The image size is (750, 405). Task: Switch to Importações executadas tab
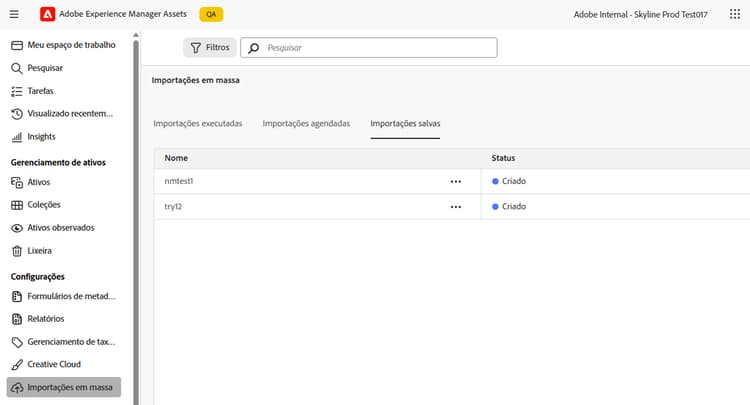(x=198, y=123)
